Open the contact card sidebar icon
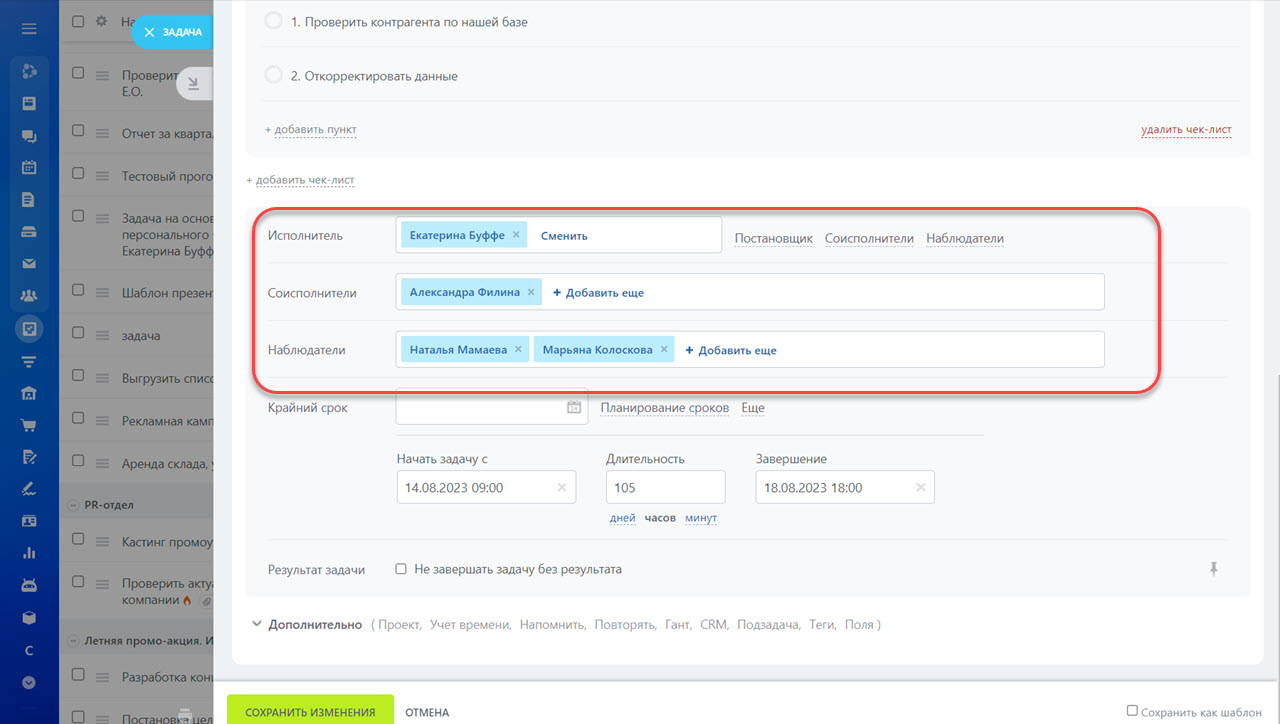This screenshot has height=724, width=1280. (29, 521)
